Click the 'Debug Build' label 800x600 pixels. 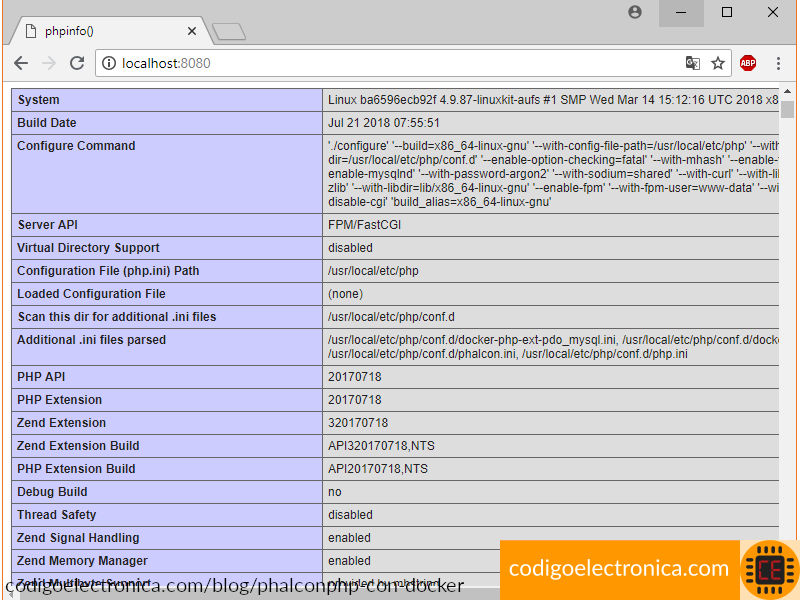52,492
